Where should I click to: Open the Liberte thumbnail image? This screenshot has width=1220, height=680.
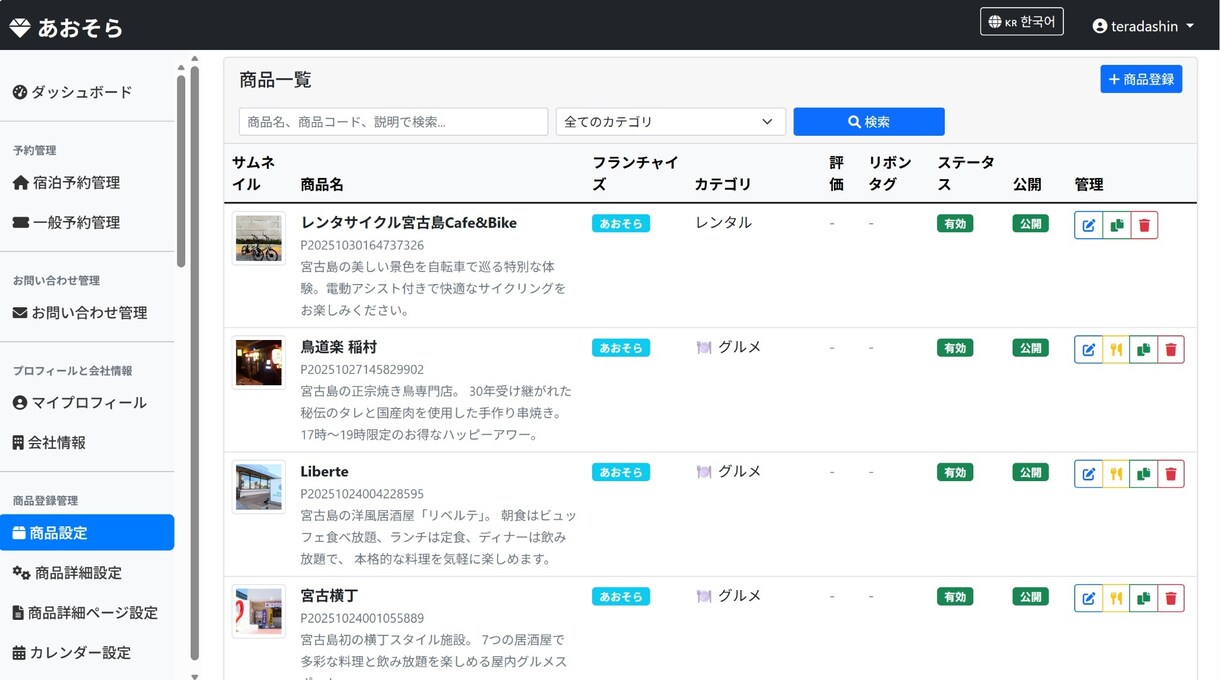pos(259,487)
